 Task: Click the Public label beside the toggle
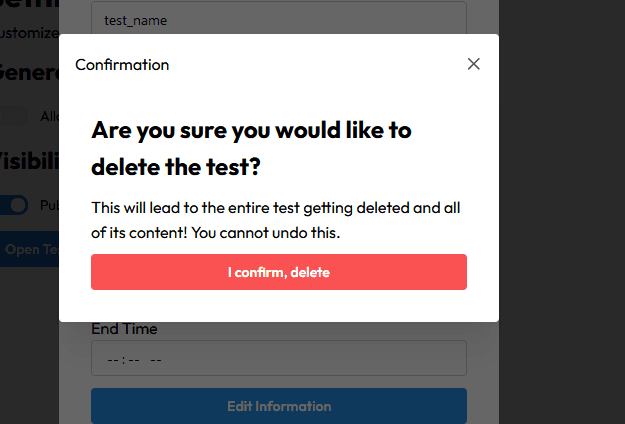click(x=49, y=204)
